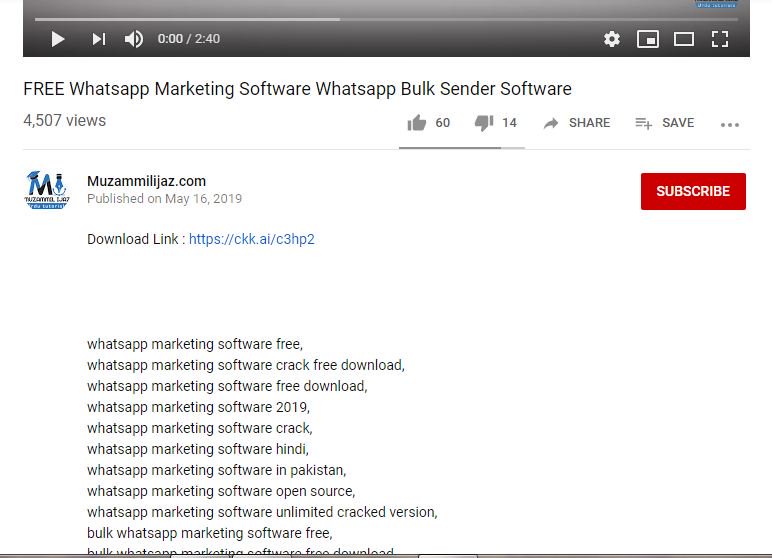Click like count 60
This screenshot has height=558, width=772.
tap(443, 123)
